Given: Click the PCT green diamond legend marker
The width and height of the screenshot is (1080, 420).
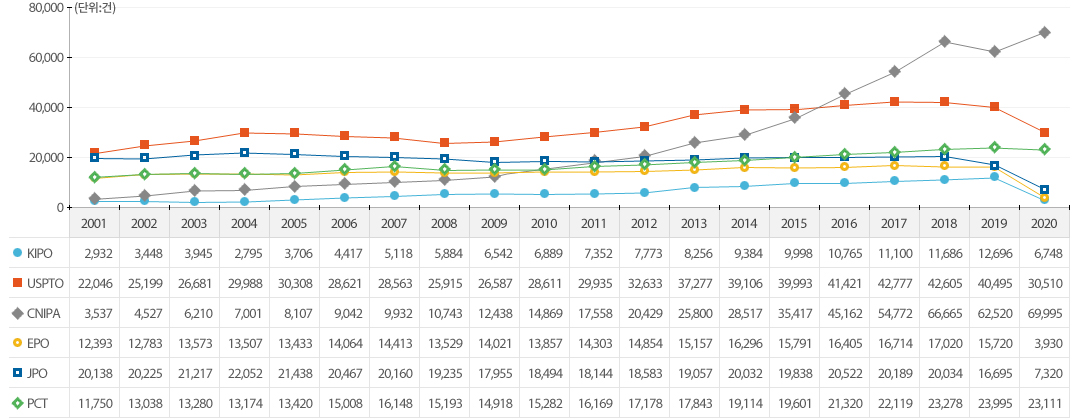Looking at the screenshot, I should tap(16, 402).
